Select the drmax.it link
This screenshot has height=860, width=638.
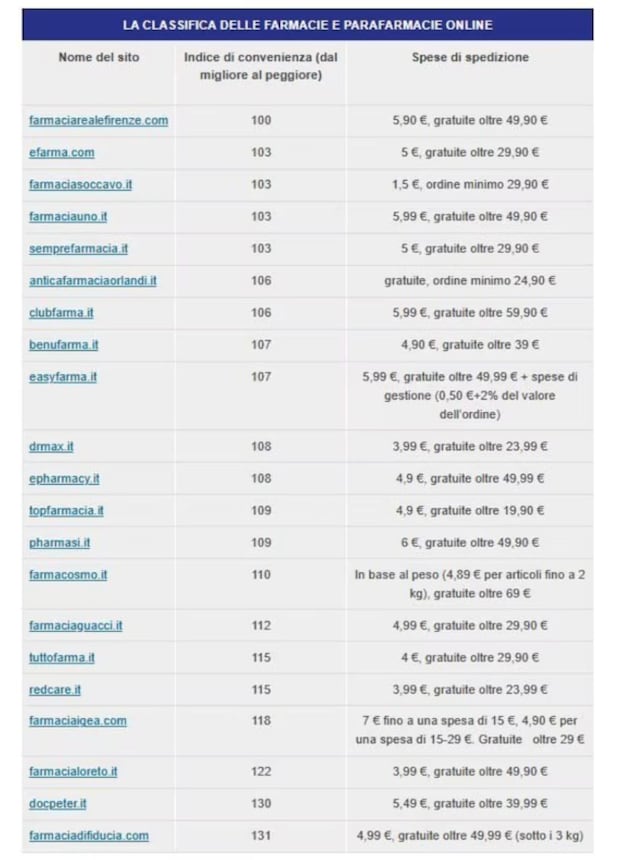[51, 446]
